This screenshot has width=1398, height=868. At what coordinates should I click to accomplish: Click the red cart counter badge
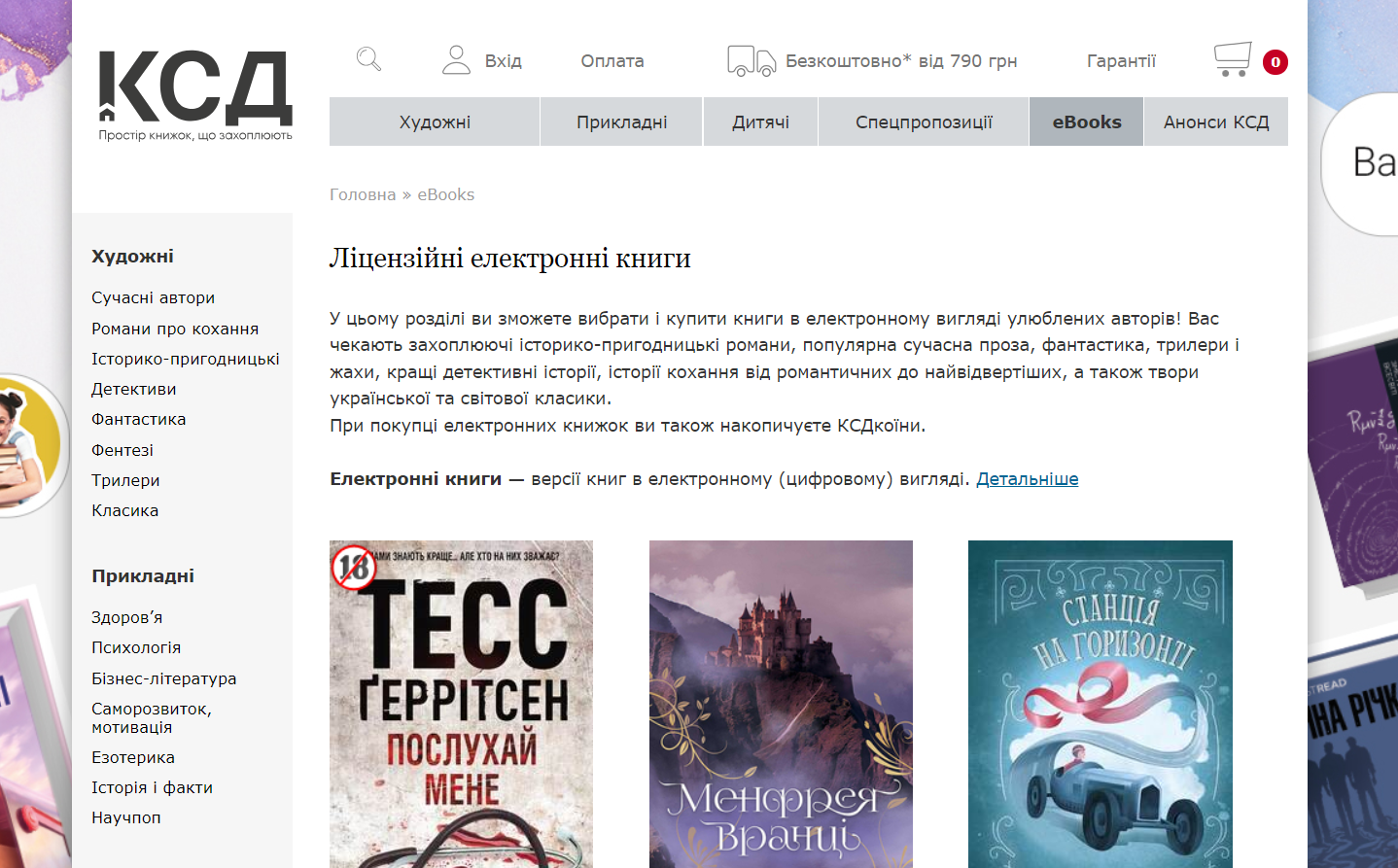click(1276, 62)
